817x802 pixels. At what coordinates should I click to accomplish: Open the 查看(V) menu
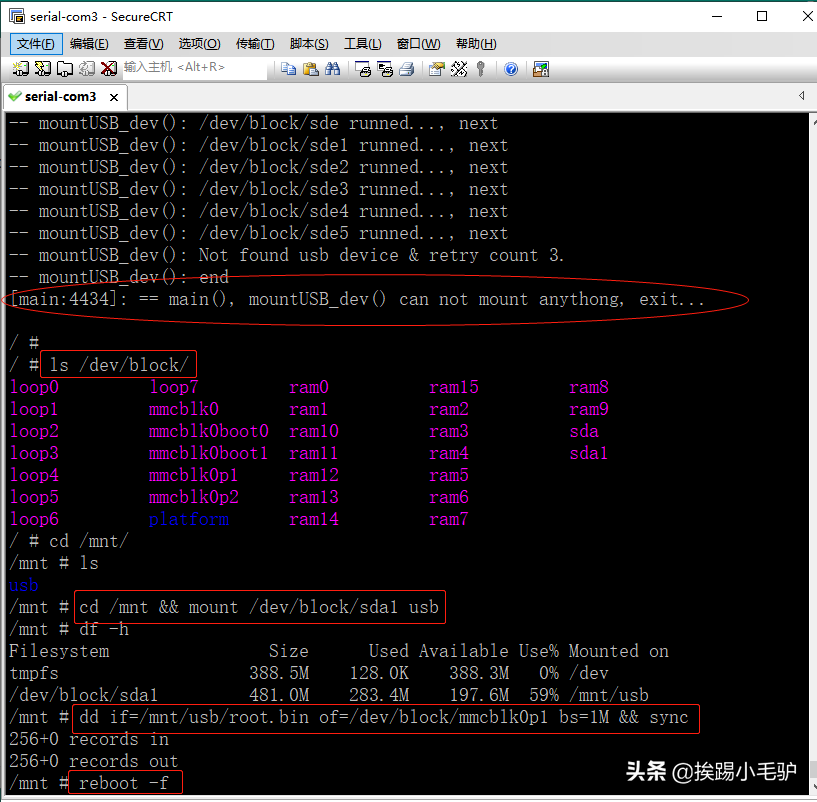coord(143,44)
